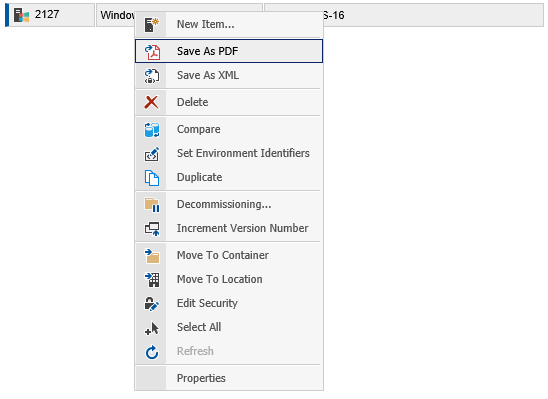The image size is (548, 399).
Task: Select item row 2127 in list
Action: click(274, 15)
